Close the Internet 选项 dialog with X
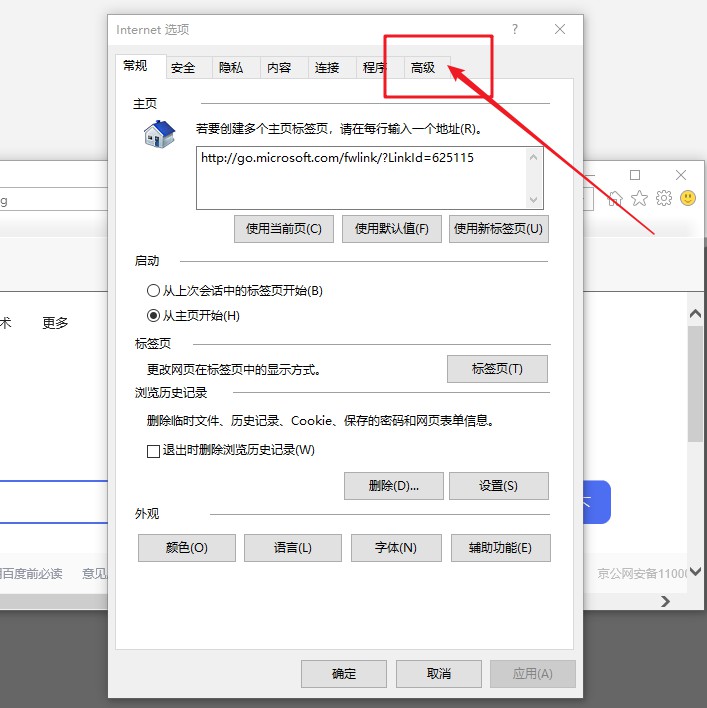Viewport: 707px width, 708px height. pyautogui.click(x=561, y=30)
